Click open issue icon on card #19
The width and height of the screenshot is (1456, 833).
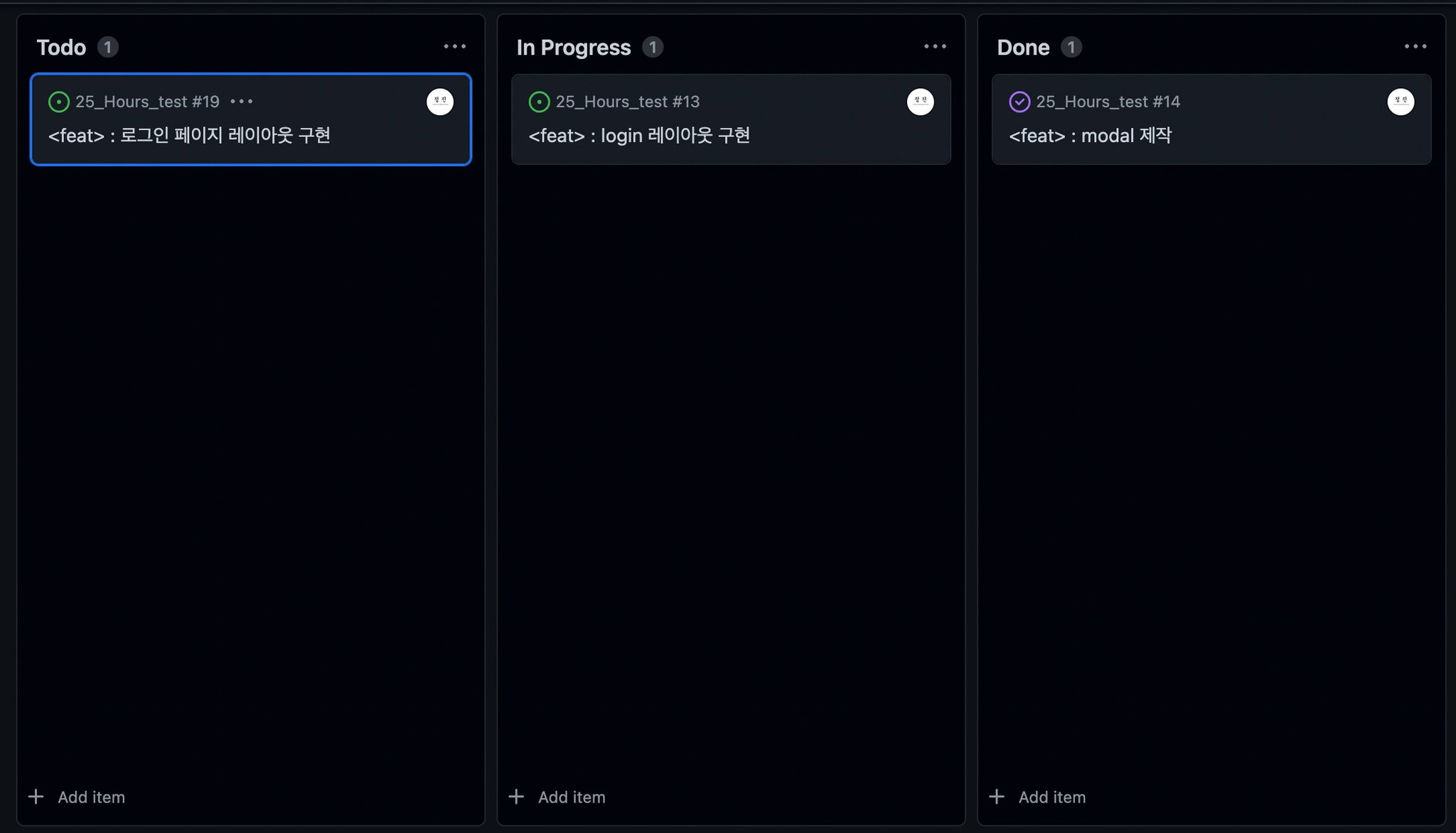click(x=58, y=102)
